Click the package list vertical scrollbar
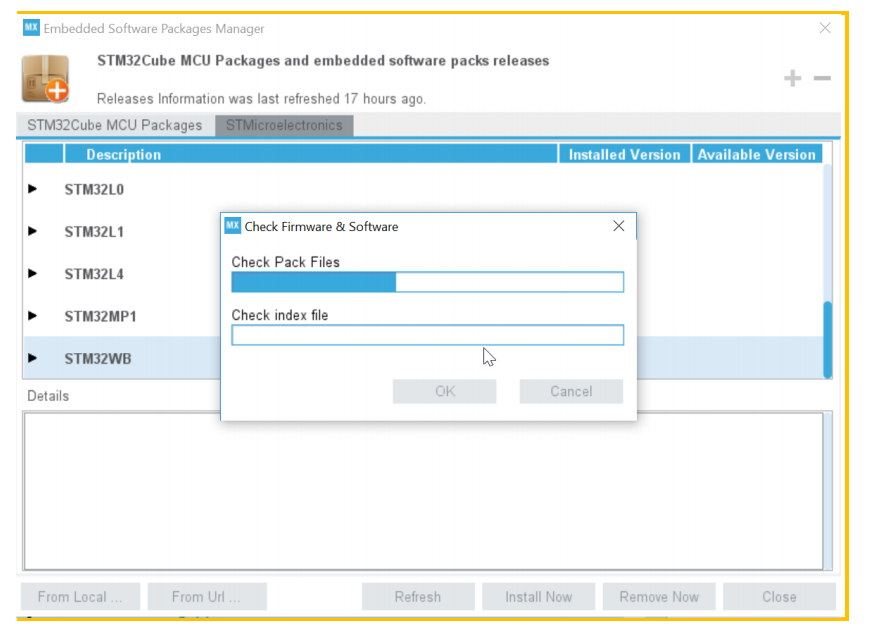Image resolution: width=872 pixels, height=632 pixels. 827,340
